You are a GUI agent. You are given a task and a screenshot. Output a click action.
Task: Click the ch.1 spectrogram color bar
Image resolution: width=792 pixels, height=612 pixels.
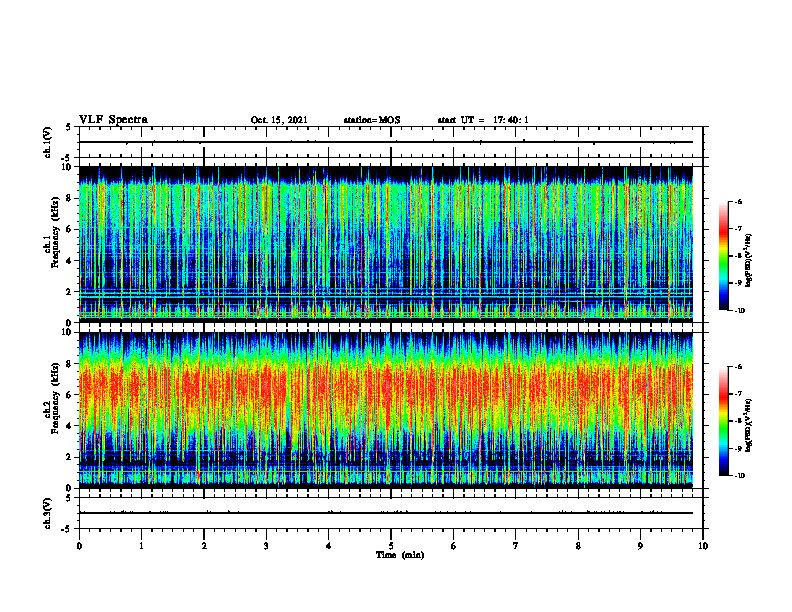pyautogui.click(x=723, y=256)
